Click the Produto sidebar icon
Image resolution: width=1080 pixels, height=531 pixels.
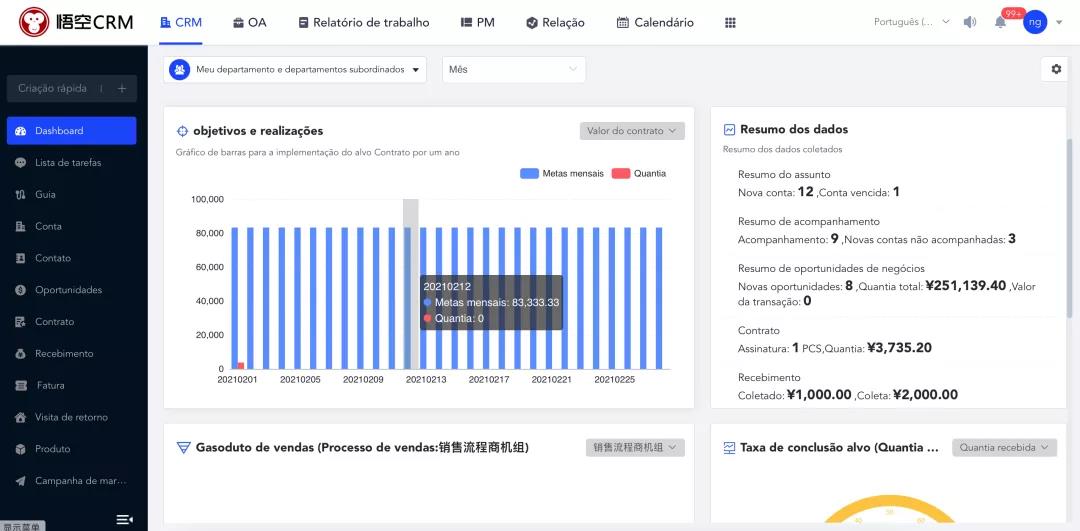pos(21,448)
